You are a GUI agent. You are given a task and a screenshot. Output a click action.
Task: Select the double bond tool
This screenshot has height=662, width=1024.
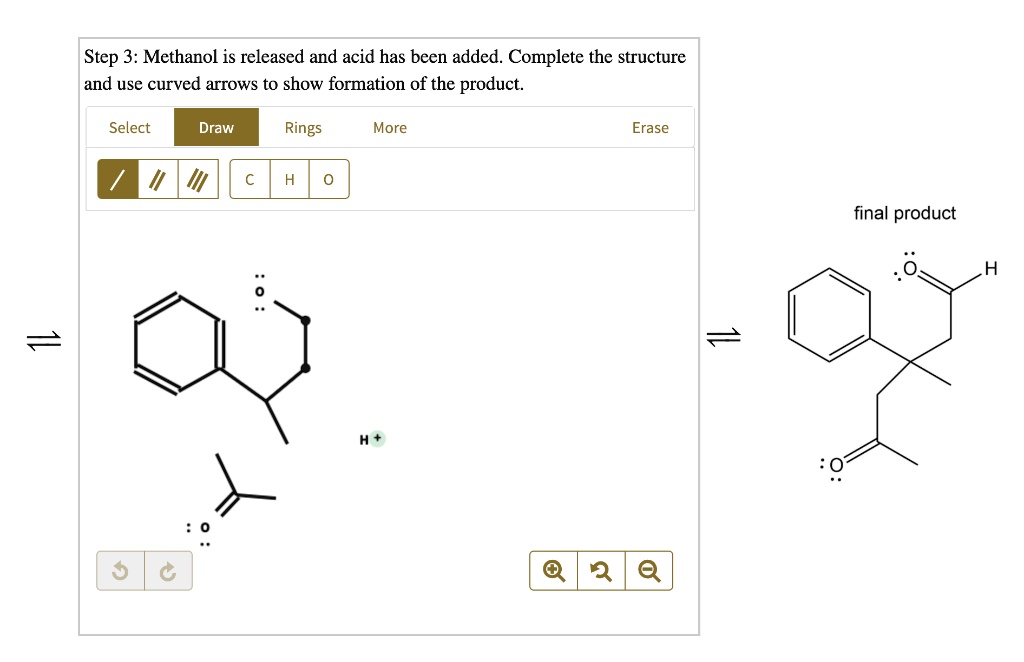point(156,179)
